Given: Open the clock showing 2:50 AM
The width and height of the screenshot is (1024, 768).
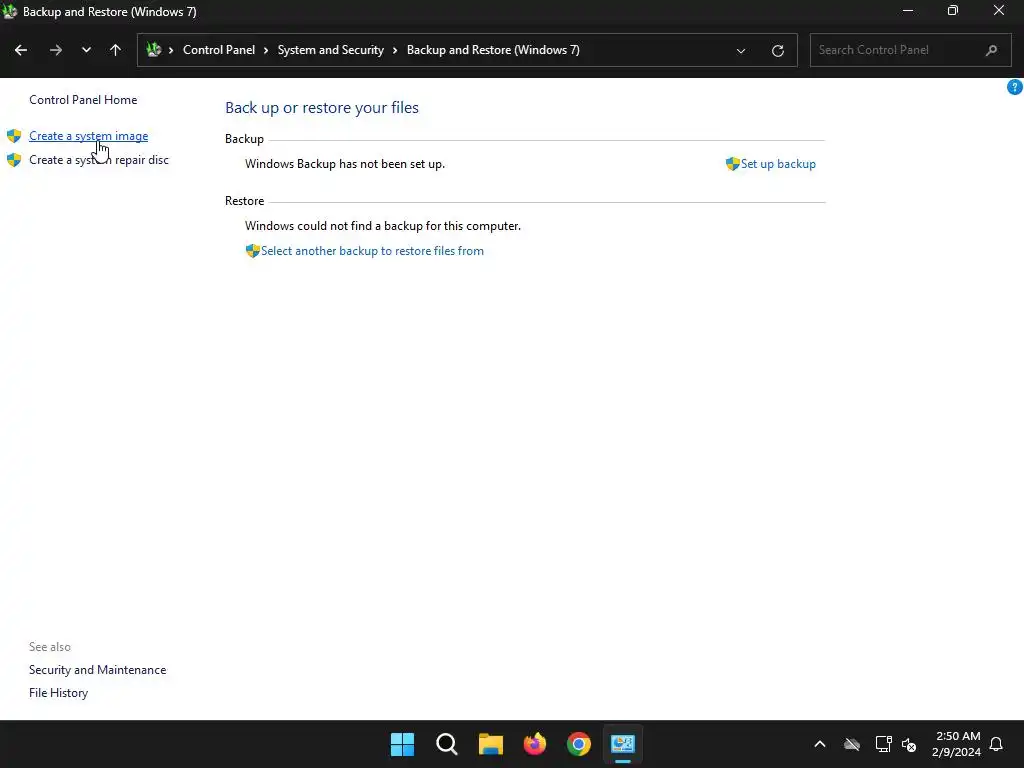Looking at the screenshot, I should coord(957,744).
